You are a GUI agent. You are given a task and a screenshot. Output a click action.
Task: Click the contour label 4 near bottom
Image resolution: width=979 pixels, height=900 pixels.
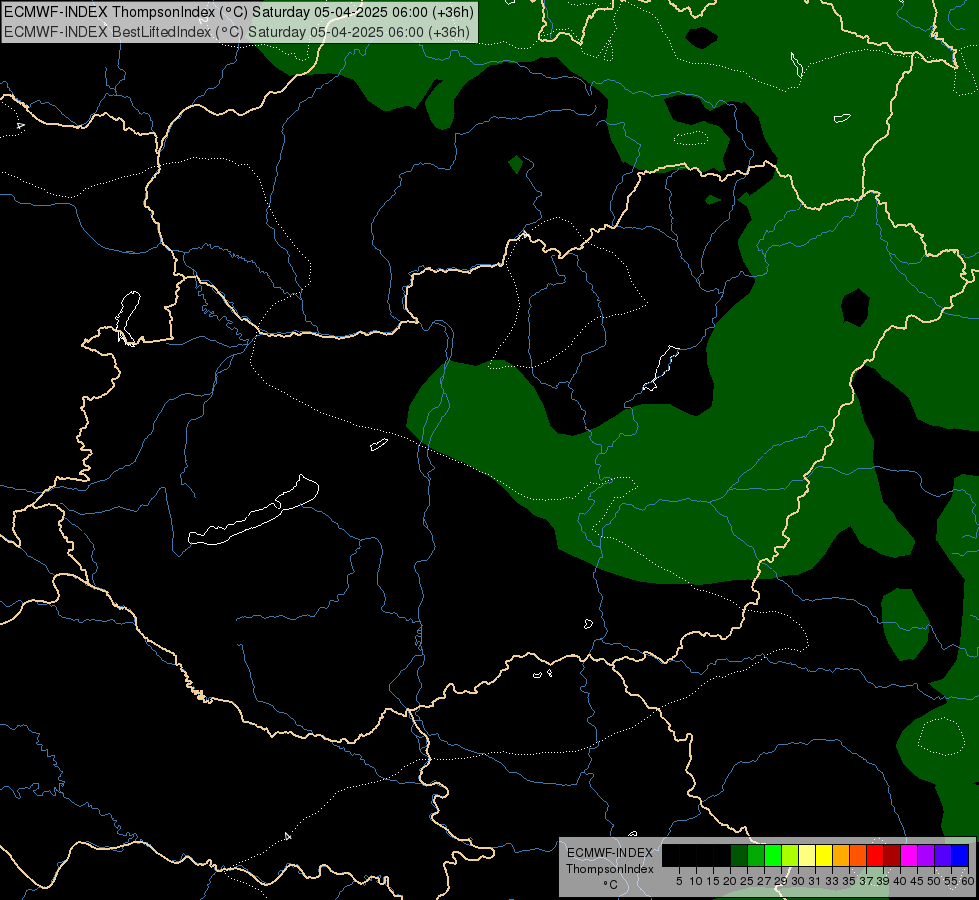287,836
